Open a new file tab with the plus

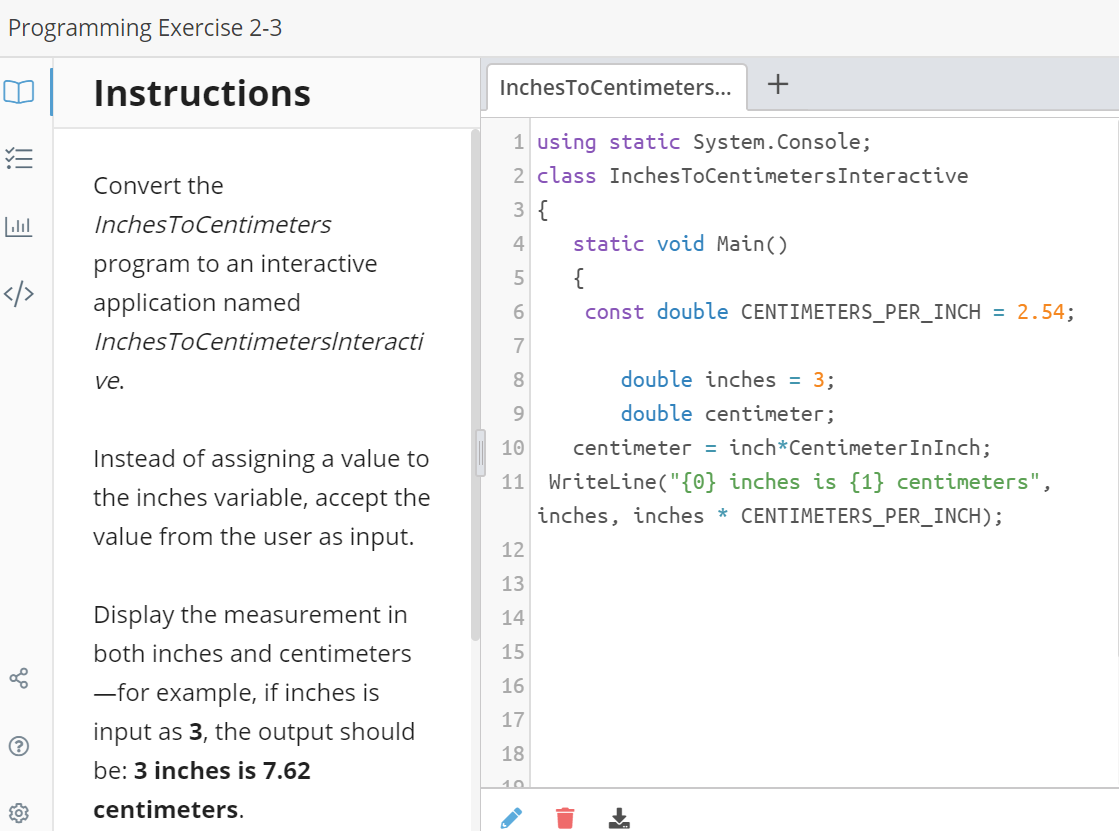pyautogui.click(x=777, y=85)
